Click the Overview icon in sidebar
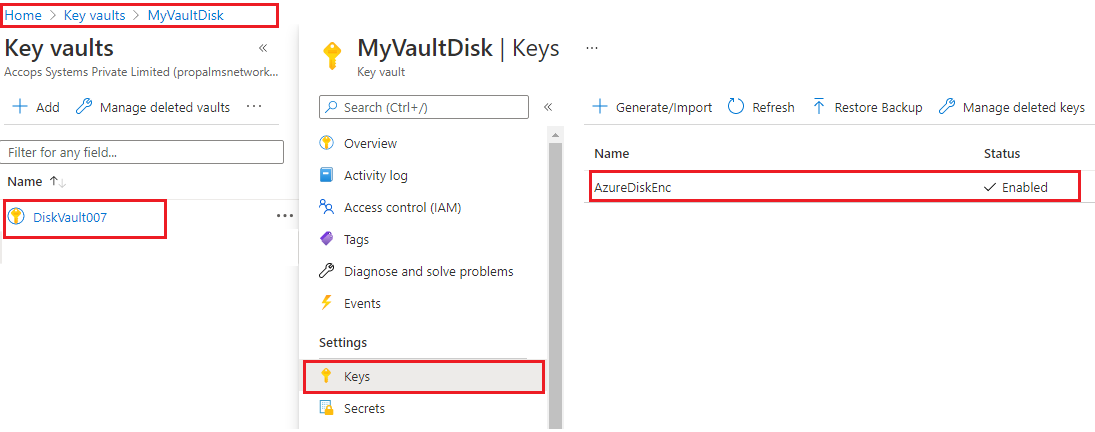Image resolution: width=1095 pixels, height=432 pixels. point(326,143)
